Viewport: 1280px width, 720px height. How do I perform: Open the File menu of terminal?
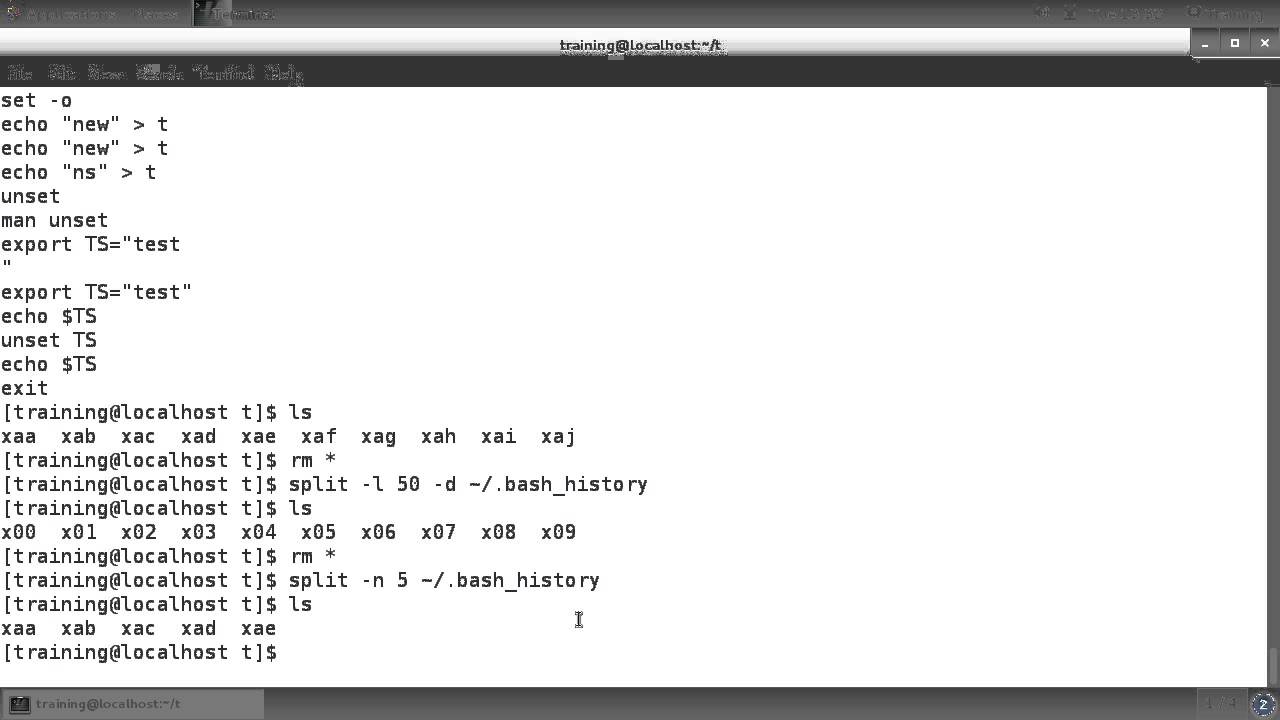click(20, 73)
